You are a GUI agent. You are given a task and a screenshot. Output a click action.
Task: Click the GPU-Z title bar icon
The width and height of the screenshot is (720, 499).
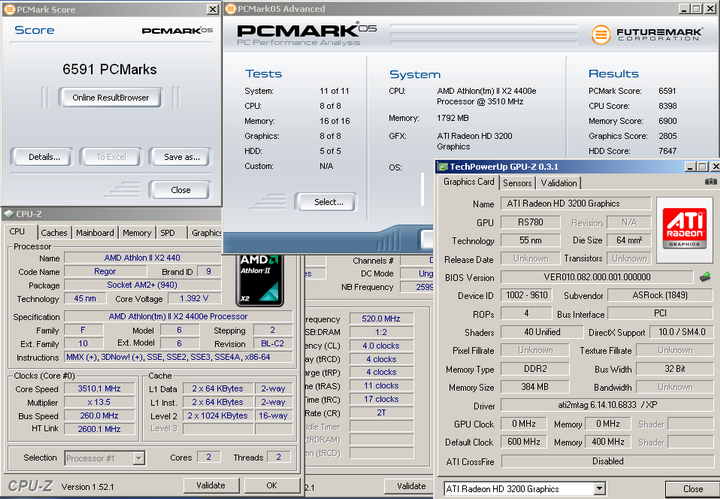click(443, 167)
